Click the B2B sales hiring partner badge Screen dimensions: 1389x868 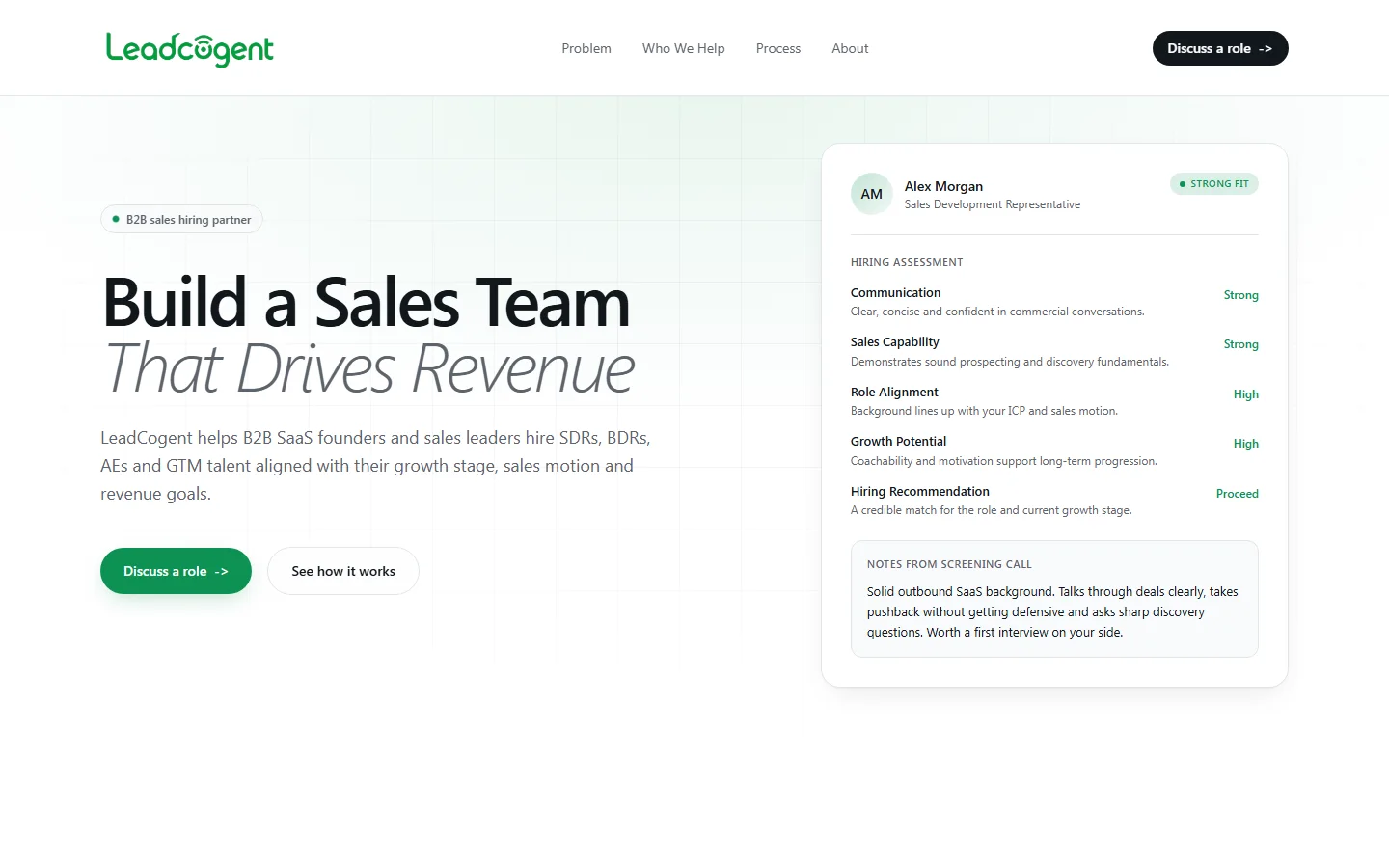[x=181, y=219]
